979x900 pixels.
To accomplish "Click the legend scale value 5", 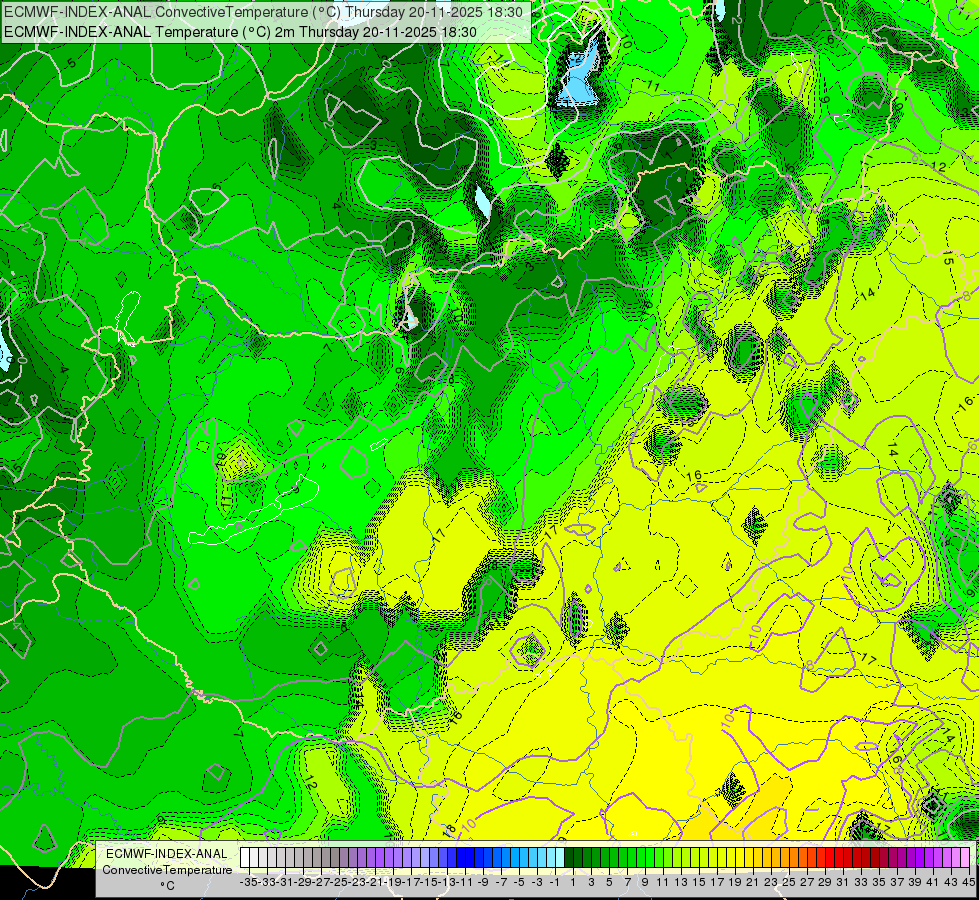I will click(609, 883).
